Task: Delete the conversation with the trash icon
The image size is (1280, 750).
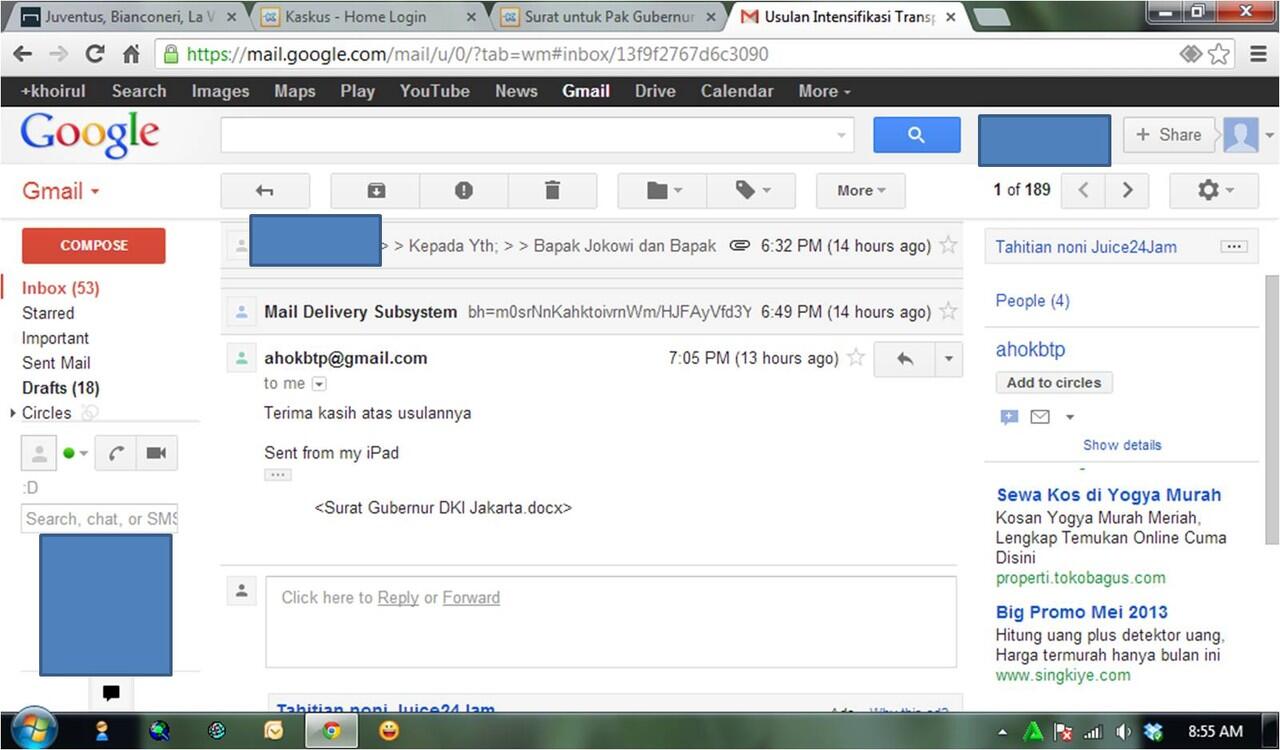Action: pos(553,190)
